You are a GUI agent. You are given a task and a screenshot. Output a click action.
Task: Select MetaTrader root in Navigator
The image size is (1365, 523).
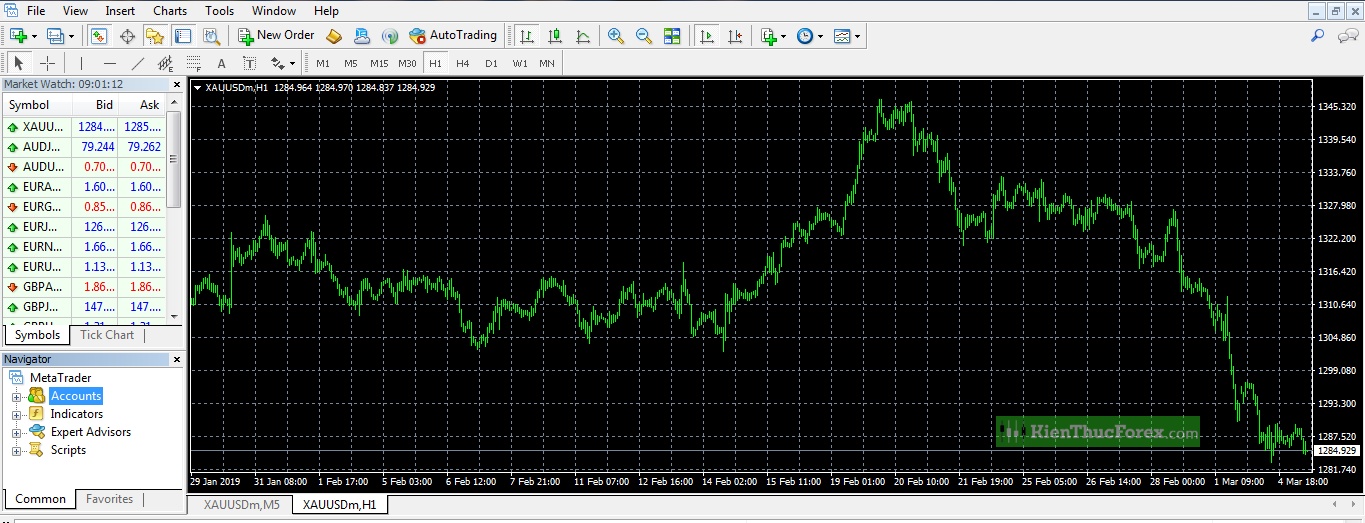coord(60,378)
